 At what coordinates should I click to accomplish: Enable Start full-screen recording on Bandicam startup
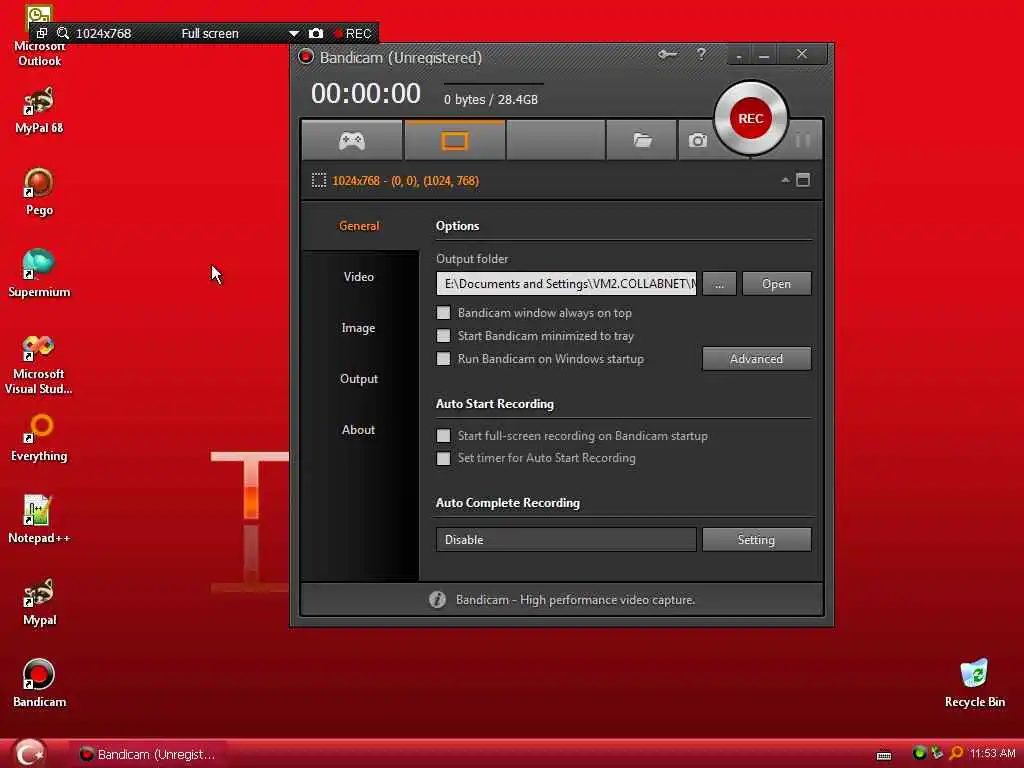pos(443,436)
